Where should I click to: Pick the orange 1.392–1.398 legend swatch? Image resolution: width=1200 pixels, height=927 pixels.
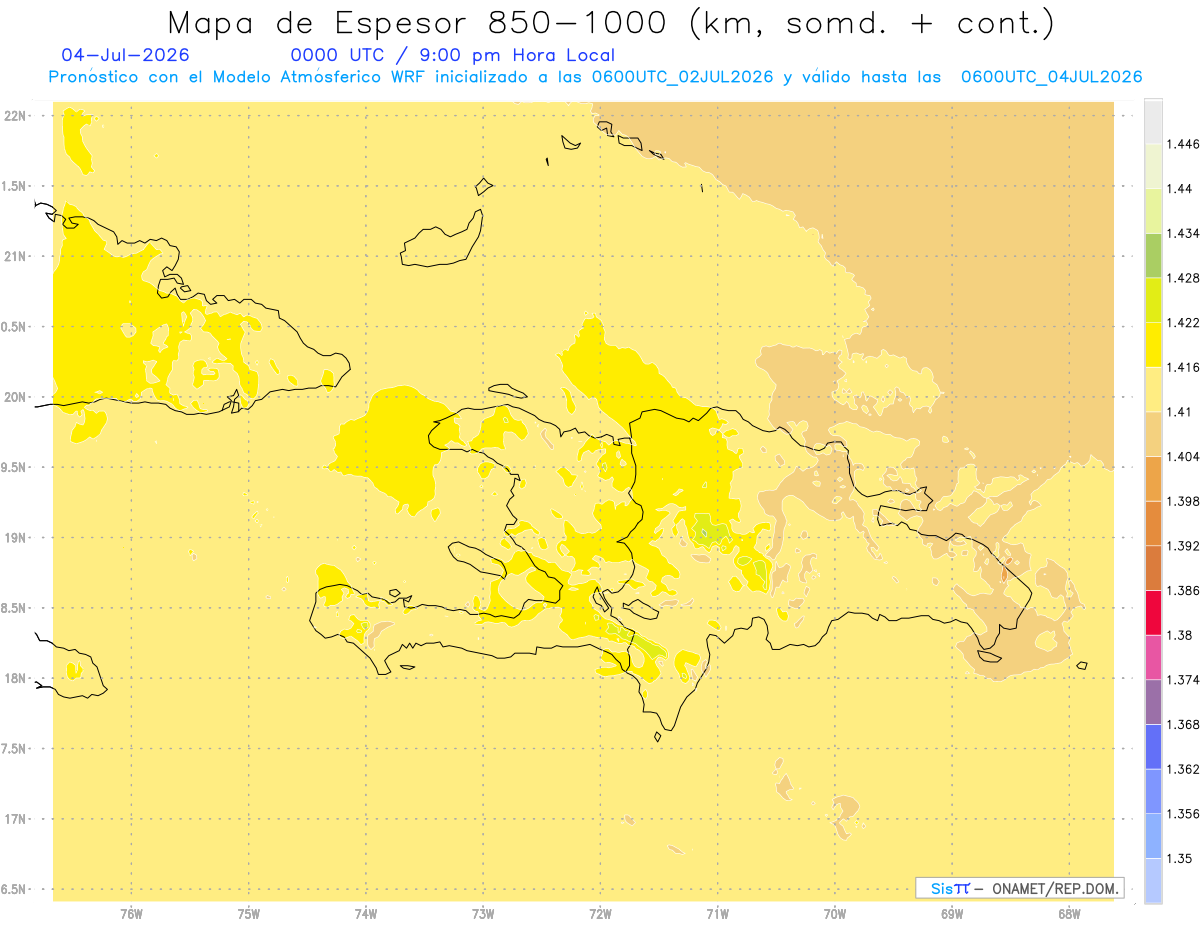pyautogui.click(x=1153, y=523)
